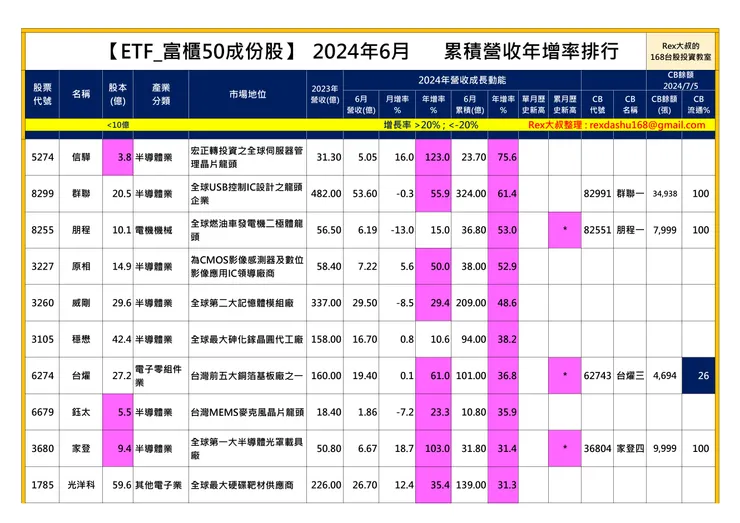Image resolution: width=740 pixels, height=523 pixels.
Task: Click the name cell 群聯
Action: tap(81, 194)
